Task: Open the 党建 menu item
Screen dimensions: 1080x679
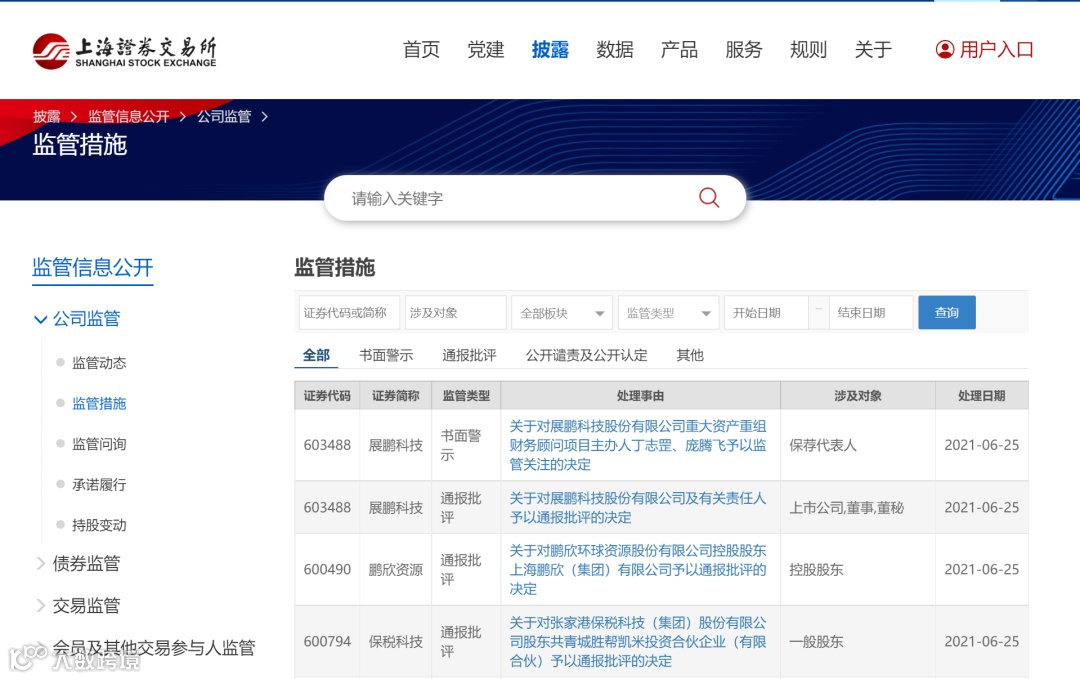Action: [486, 50]
